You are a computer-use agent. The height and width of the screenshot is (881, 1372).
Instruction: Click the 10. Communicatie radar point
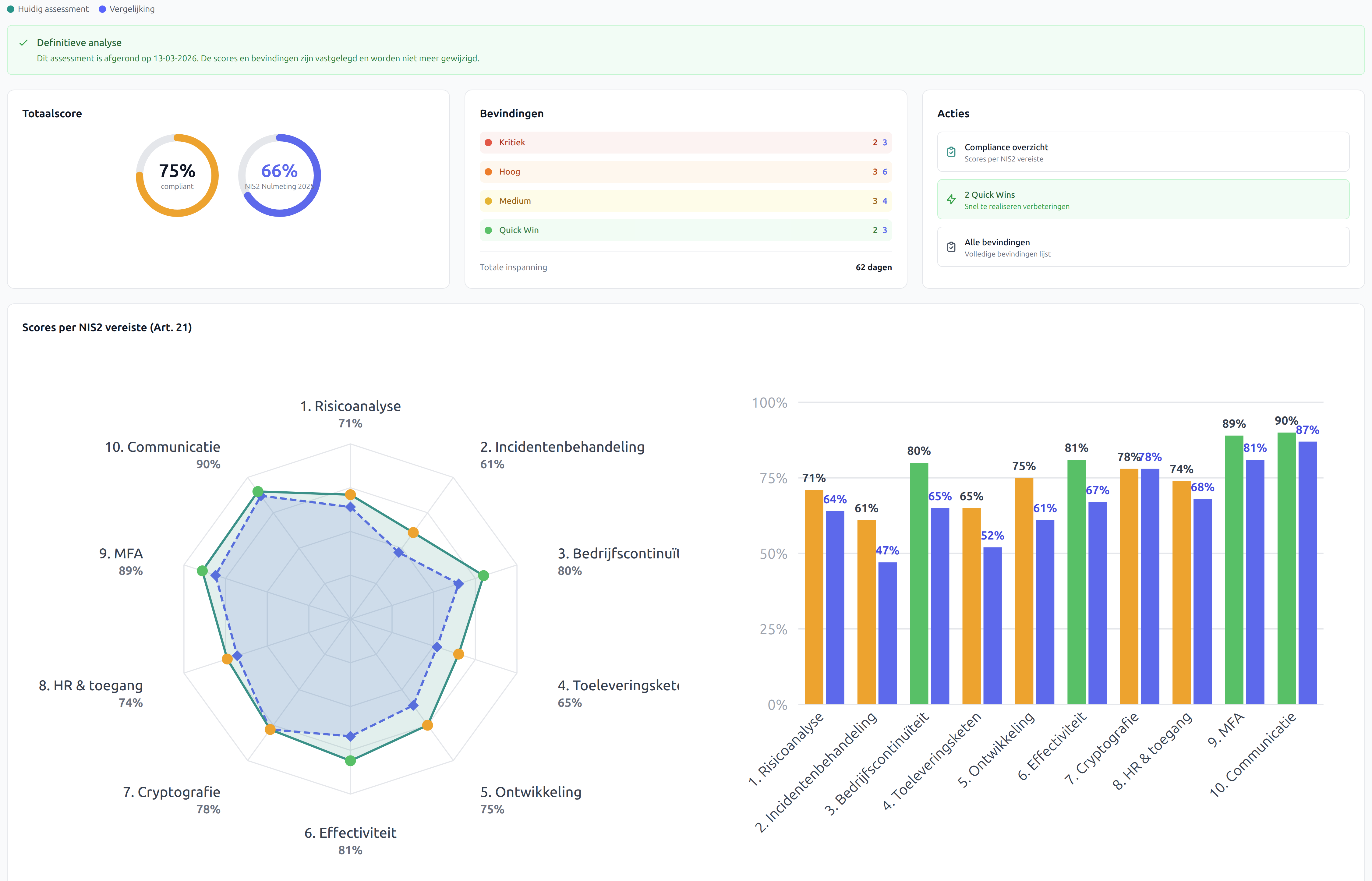pos(258,491)
